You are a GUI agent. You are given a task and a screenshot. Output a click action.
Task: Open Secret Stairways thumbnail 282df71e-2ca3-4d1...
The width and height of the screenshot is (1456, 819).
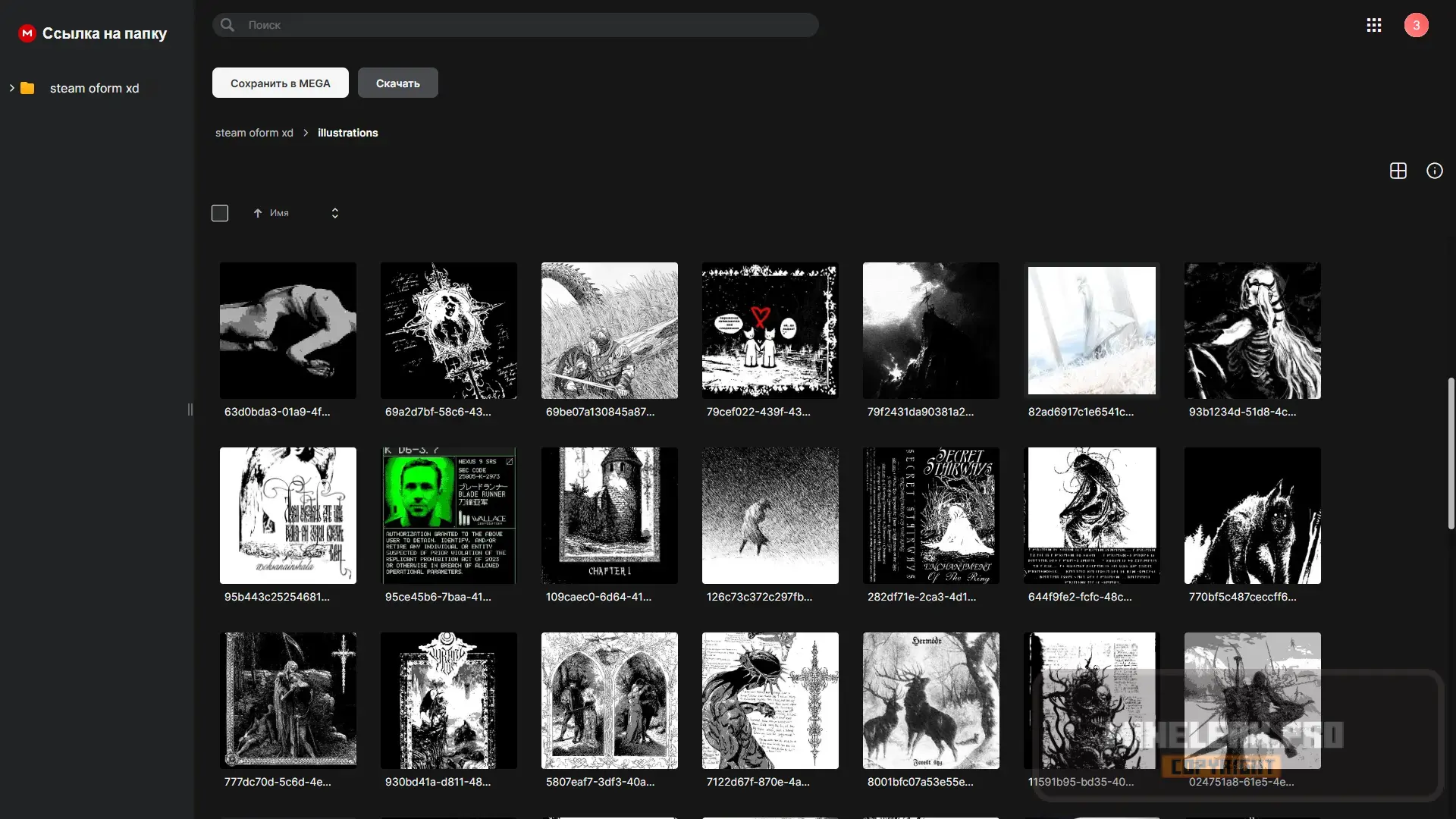931,516
